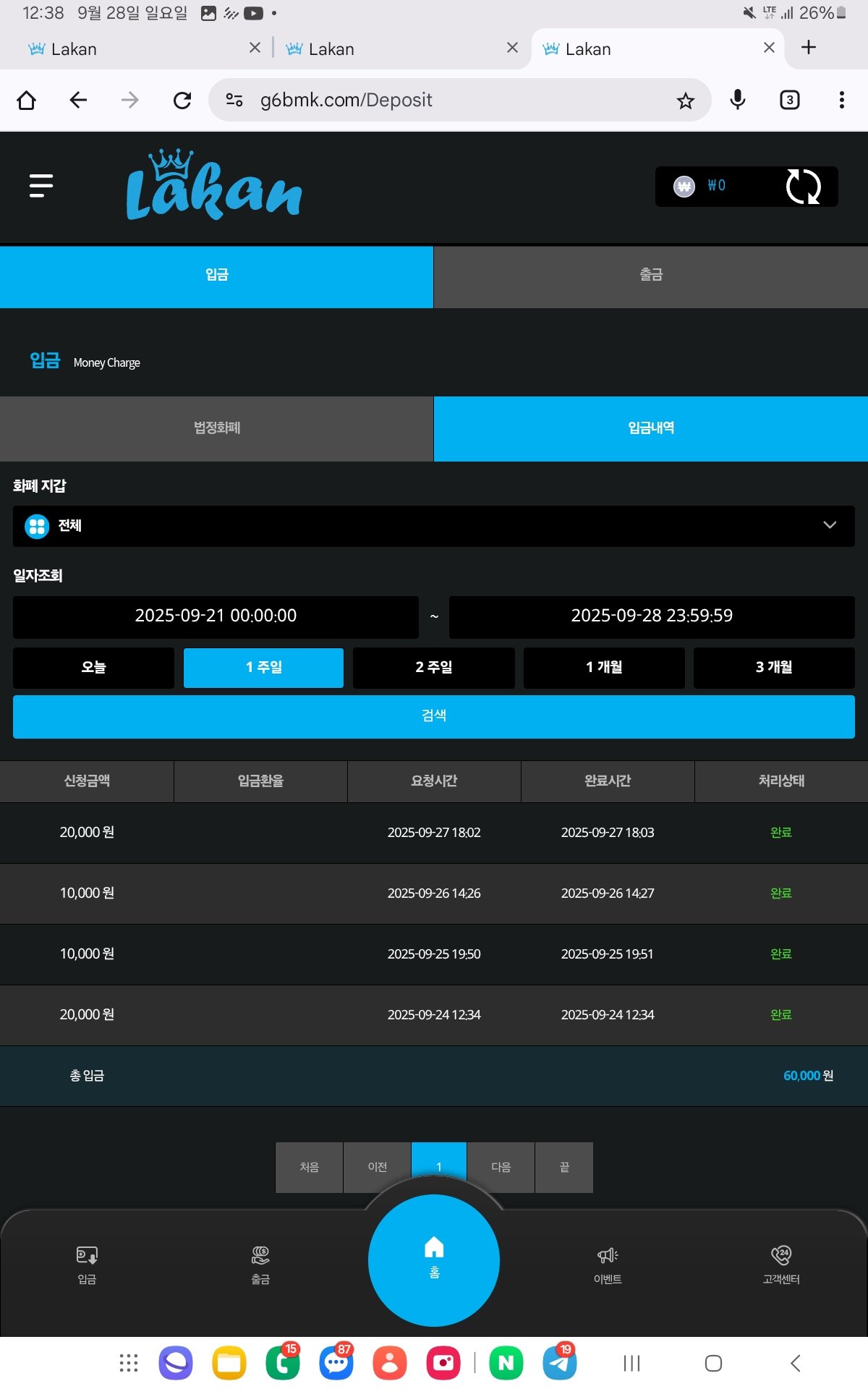
Task: Expand the 화폐 지갑 전체 dropdown
Action: coord(434,526)
